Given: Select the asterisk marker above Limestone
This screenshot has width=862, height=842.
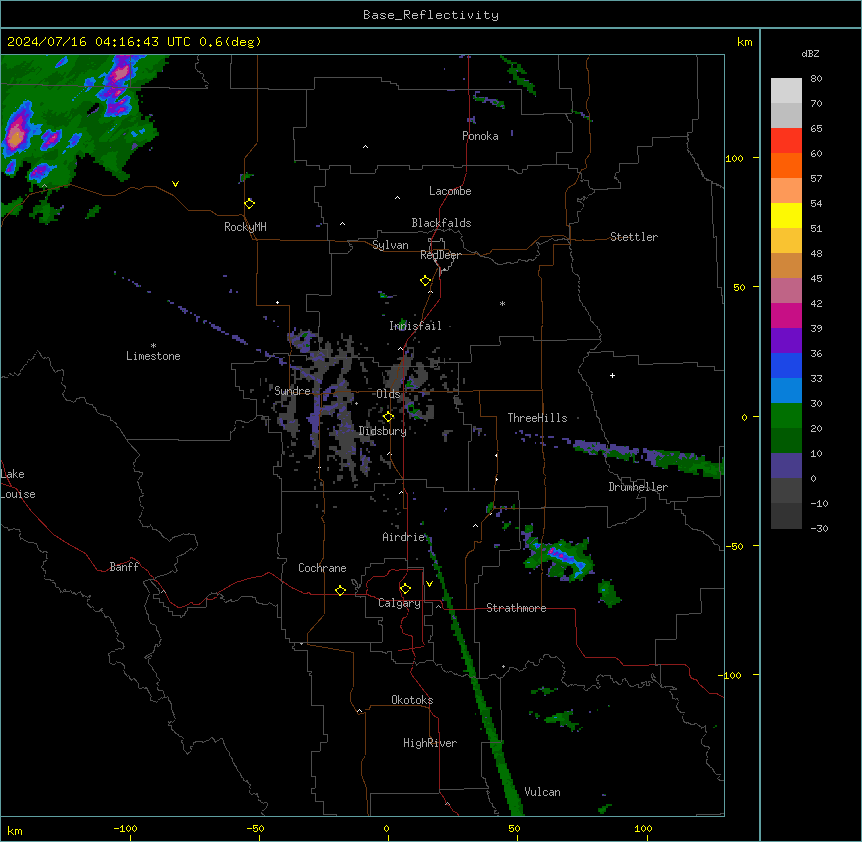Looking at the screenshot, I should (153, 346).
